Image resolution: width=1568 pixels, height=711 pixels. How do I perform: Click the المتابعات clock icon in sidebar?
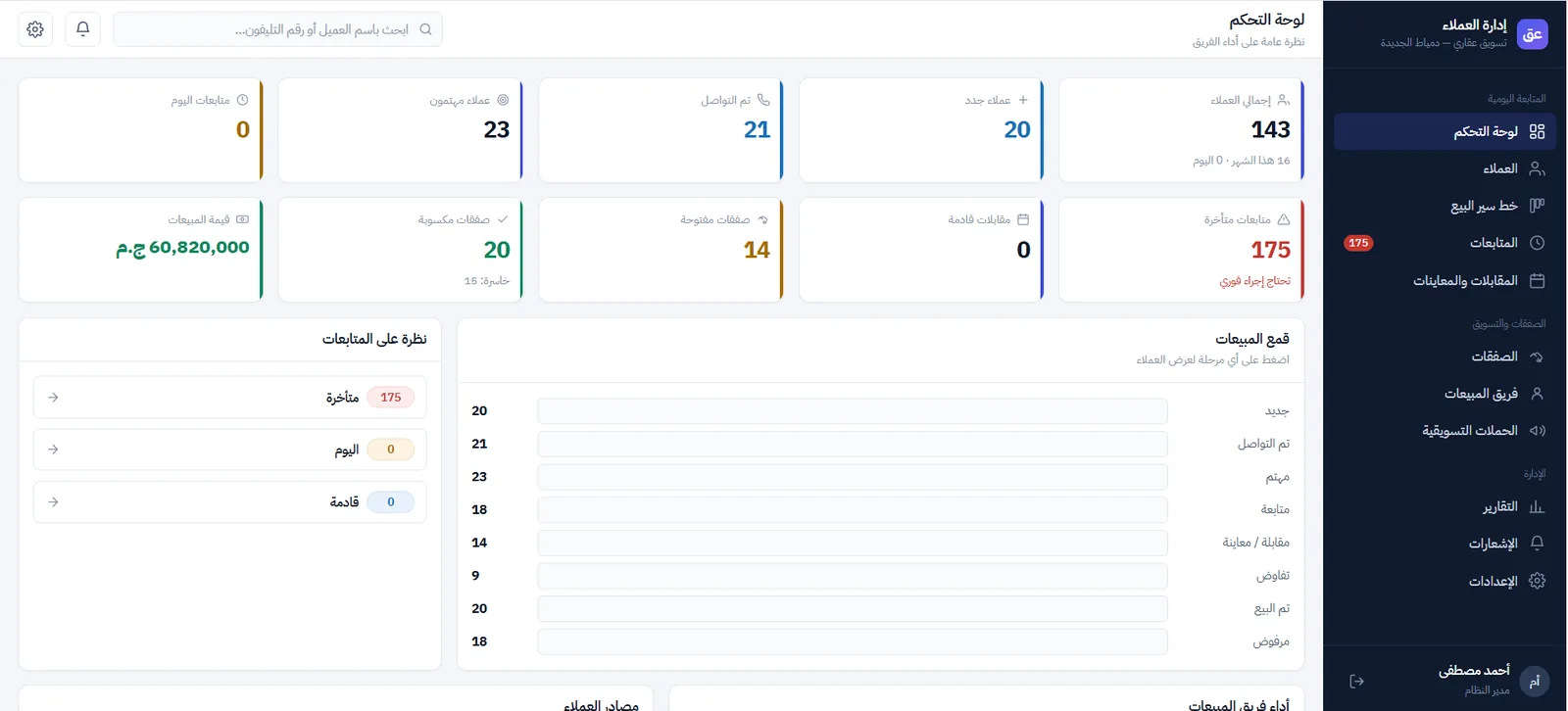coord(1537,243)
